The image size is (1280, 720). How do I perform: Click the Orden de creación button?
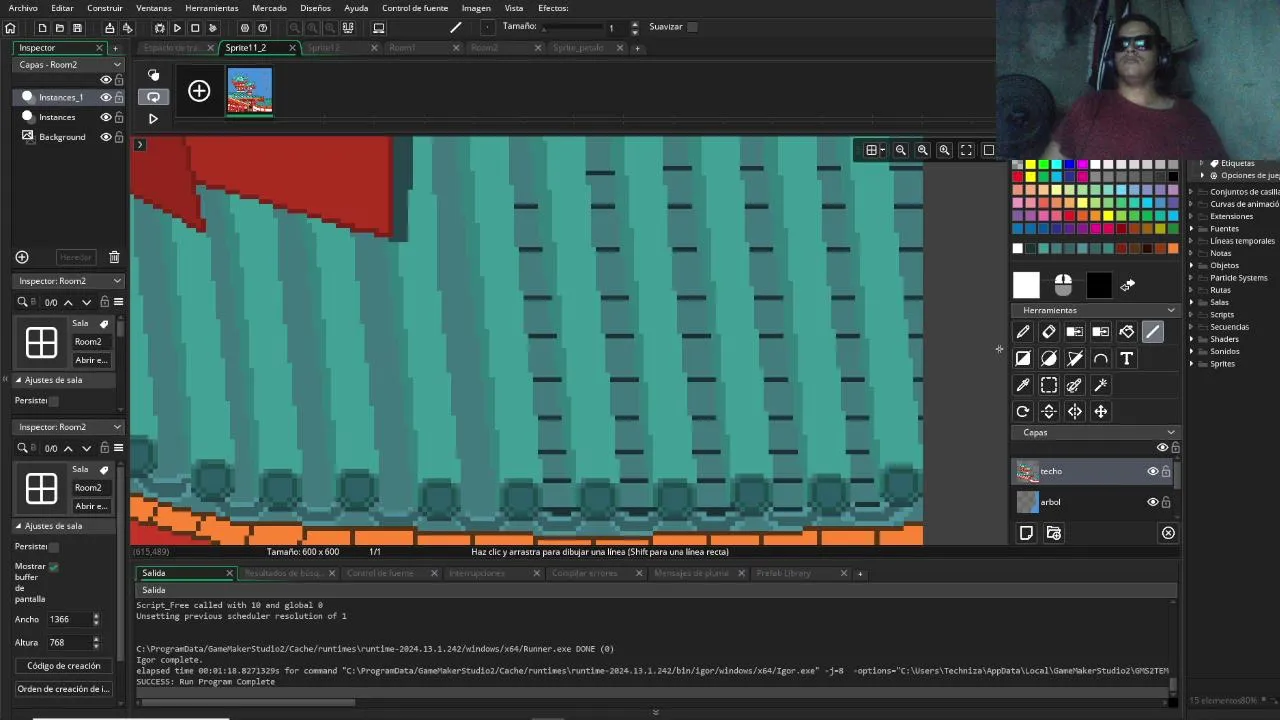(x=63, y=689)
